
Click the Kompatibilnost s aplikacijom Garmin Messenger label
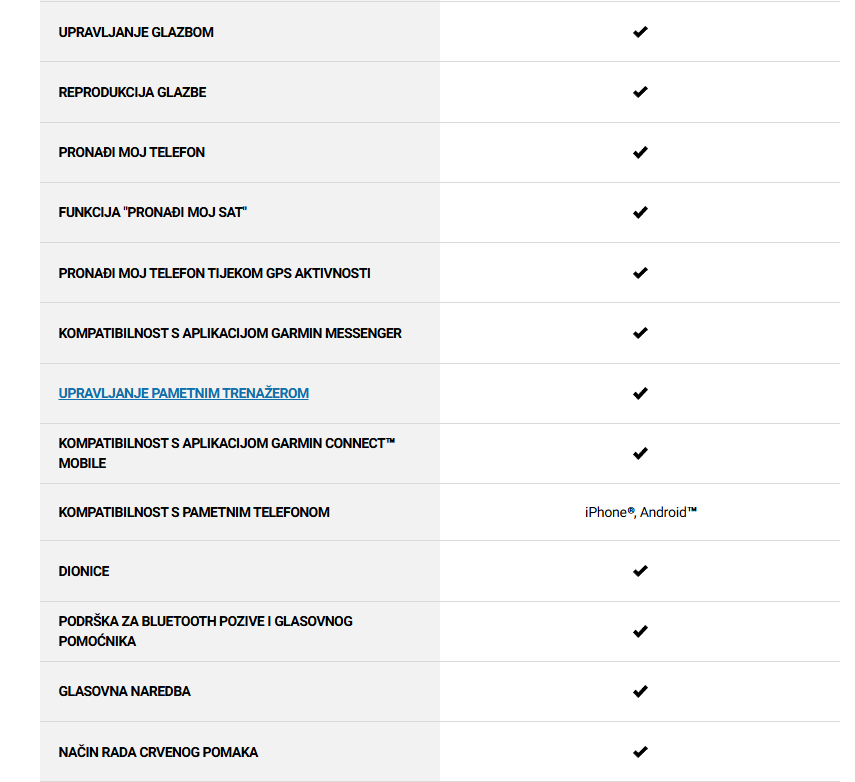point(230,333)
